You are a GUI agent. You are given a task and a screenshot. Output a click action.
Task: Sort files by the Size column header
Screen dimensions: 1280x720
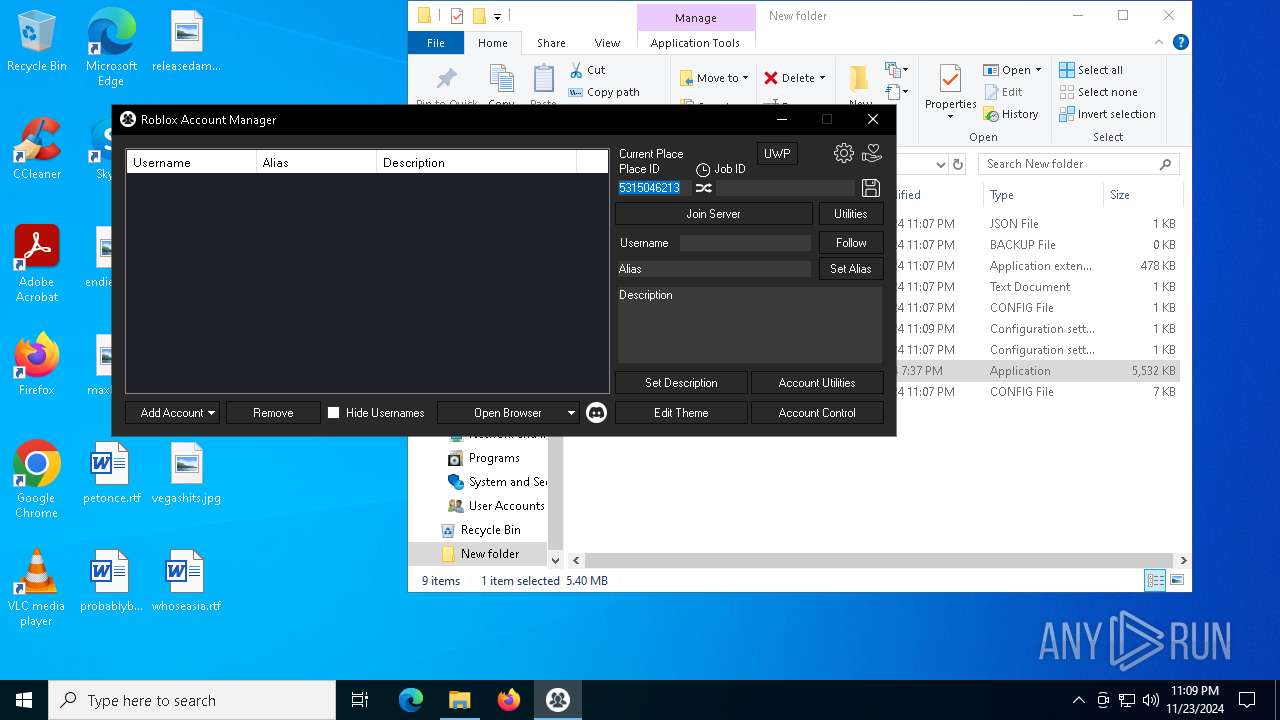(x=1144, y=195)
